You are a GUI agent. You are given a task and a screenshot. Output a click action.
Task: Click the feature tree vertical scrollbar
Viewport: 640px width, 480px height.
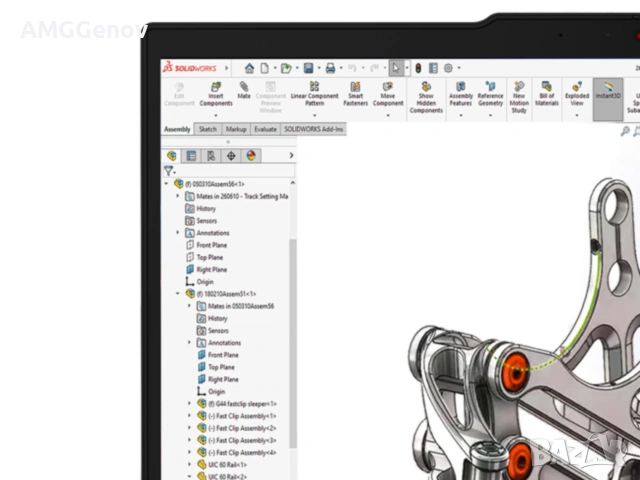(x=293, y=343)
